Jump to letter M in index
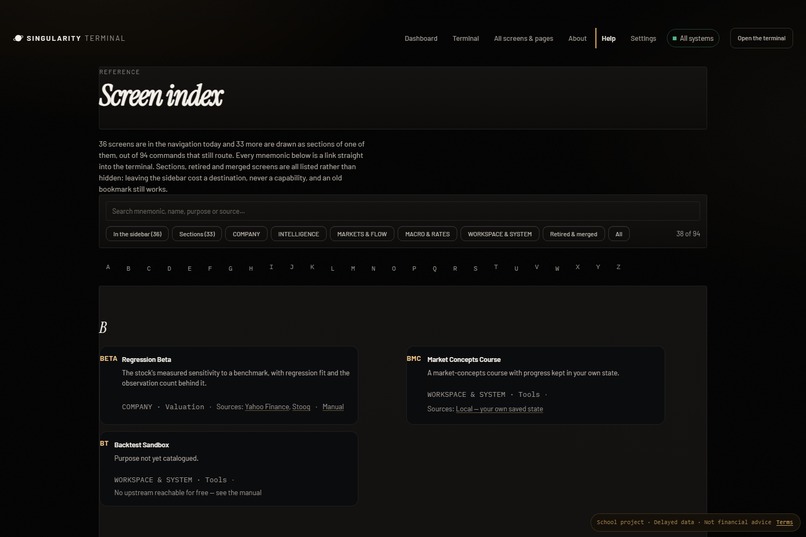The width and height of the screenshot is (806, 537). click(353, 268)
